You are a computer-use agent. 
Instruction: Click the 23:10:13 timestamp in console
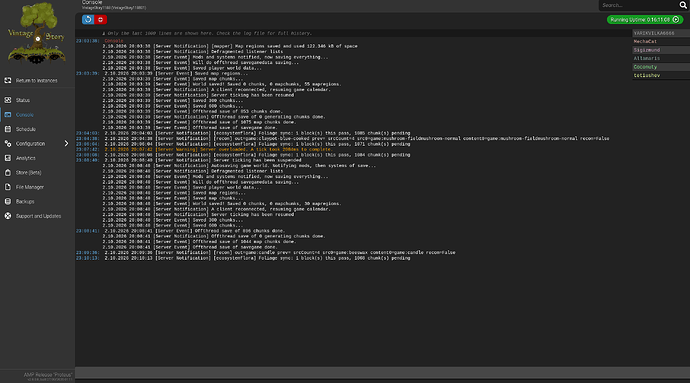point(88,258)
